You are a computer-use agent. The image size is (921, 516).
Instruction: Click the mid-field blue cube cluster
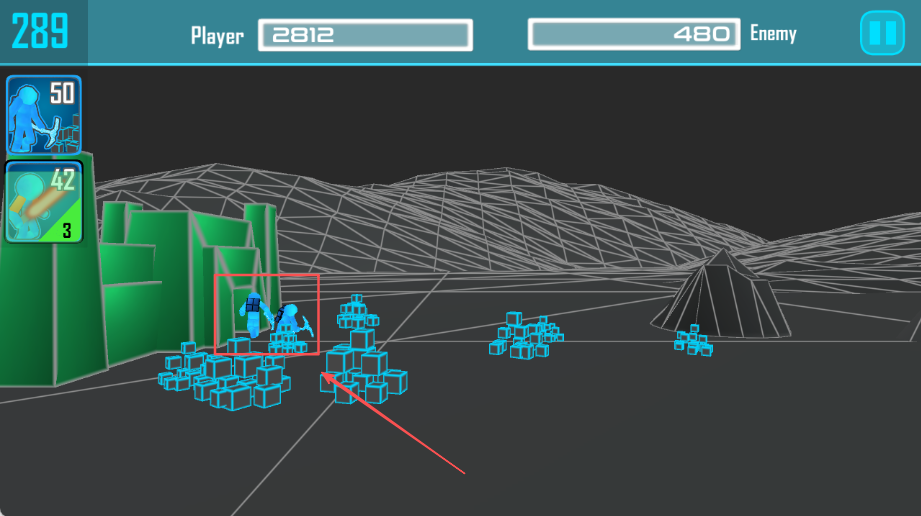coord(525,336)
